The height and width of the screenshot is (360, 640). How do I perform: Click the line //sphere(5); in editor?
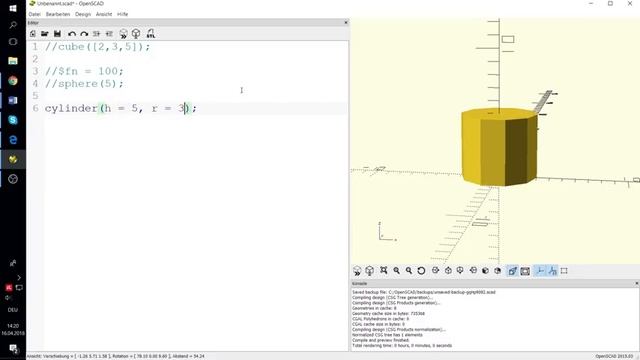coord(84,84)
